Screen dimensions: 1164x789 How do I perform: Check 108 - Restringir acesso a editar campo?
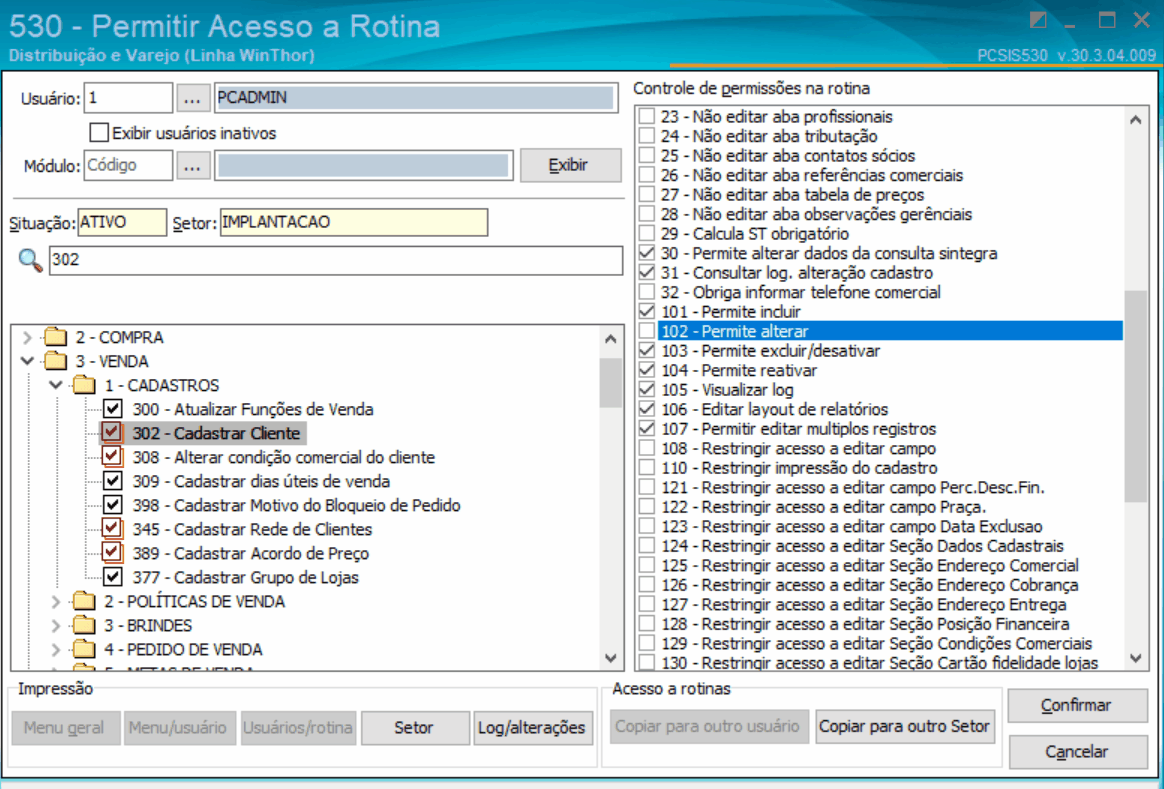pos(647,448)
